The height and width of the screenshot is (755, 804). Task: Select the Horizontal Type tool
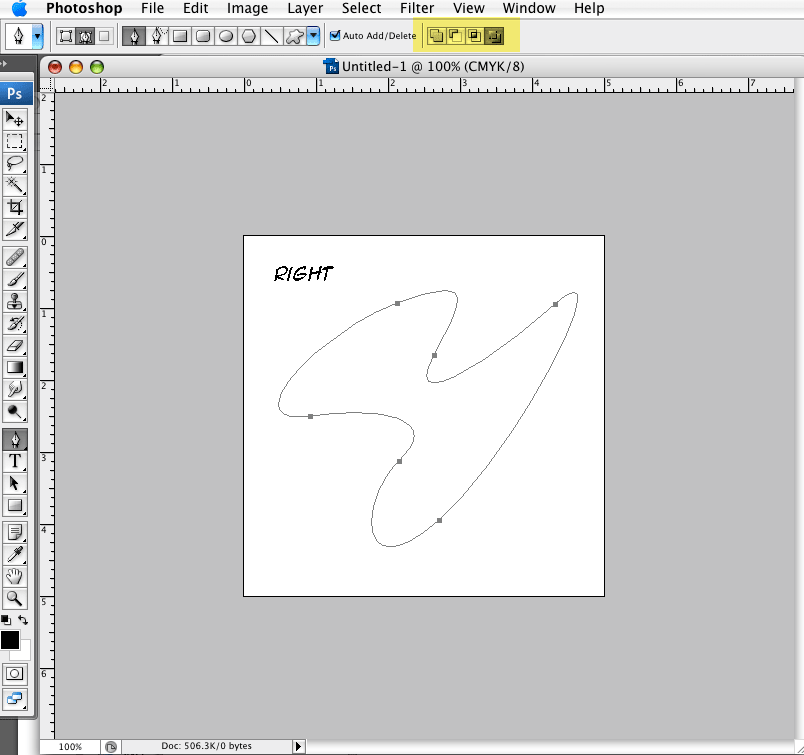pyautogui.click(x=14, y=461)
